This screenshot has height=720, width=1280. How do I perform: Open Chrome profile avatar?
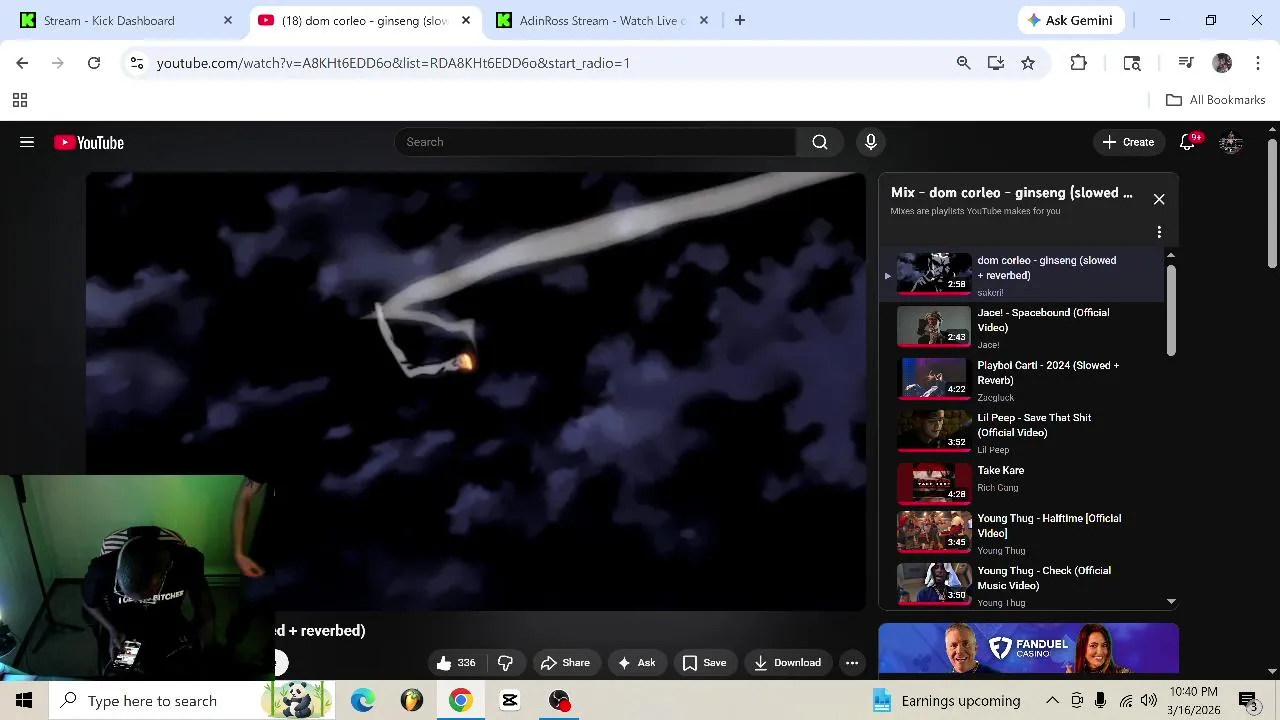point(1222,63)
